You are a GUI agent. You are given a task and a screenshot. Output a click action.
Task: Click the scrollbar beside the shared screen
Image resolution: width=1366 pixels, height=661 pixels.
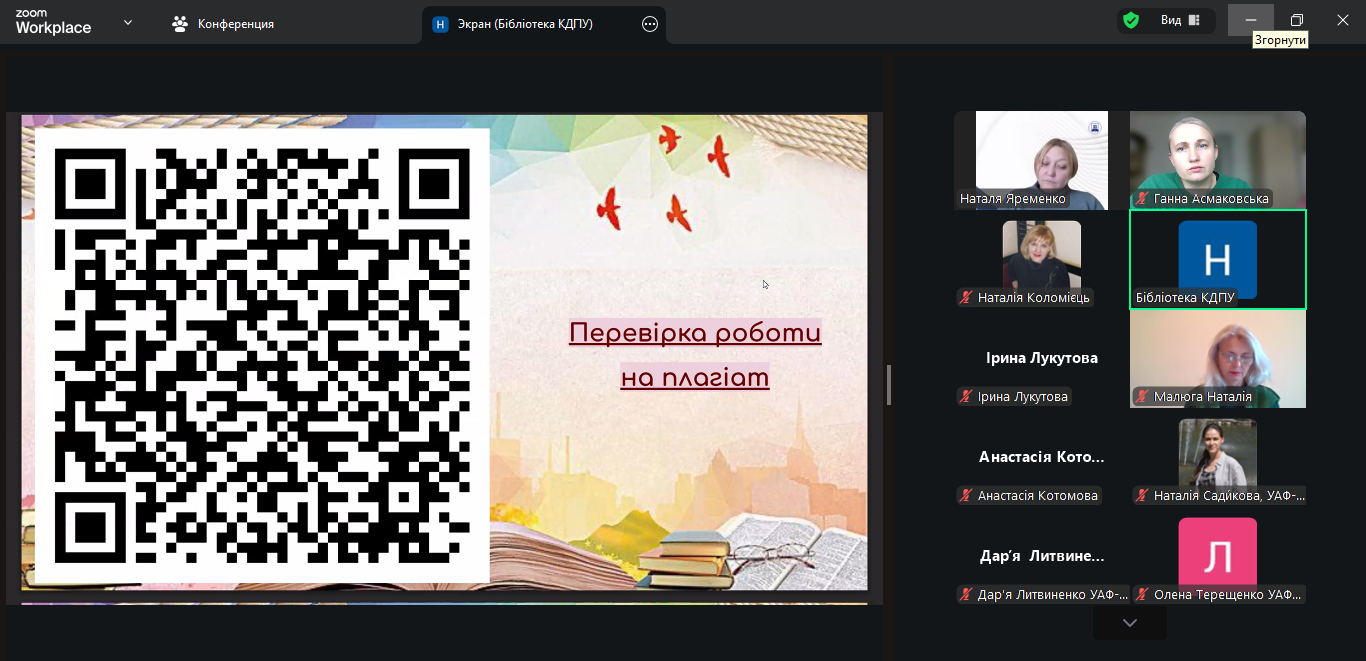(888, 385)
